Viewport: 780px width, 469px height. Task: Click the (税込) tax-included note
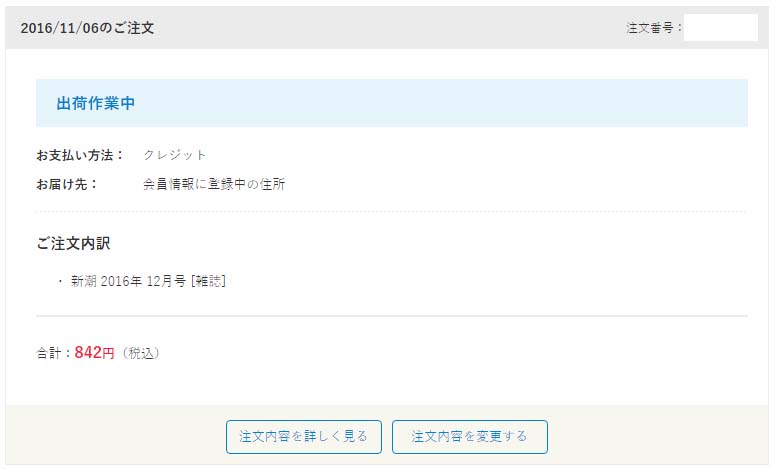click(x=141, y=353)
